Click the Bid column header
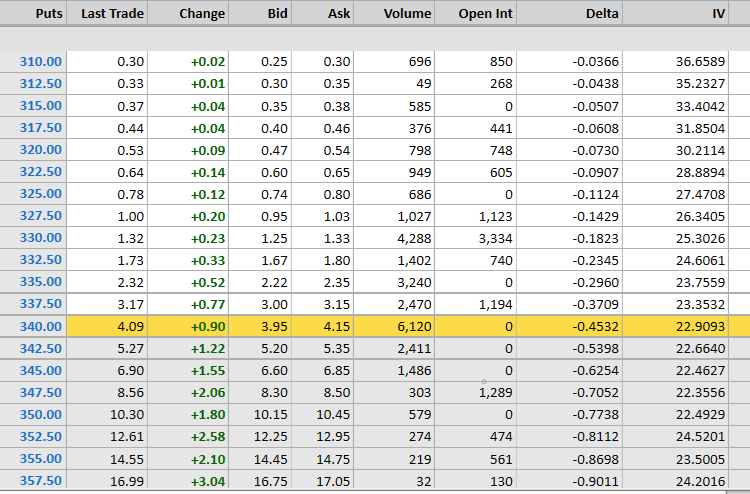 pyautogui.click(x=277, y=13)
